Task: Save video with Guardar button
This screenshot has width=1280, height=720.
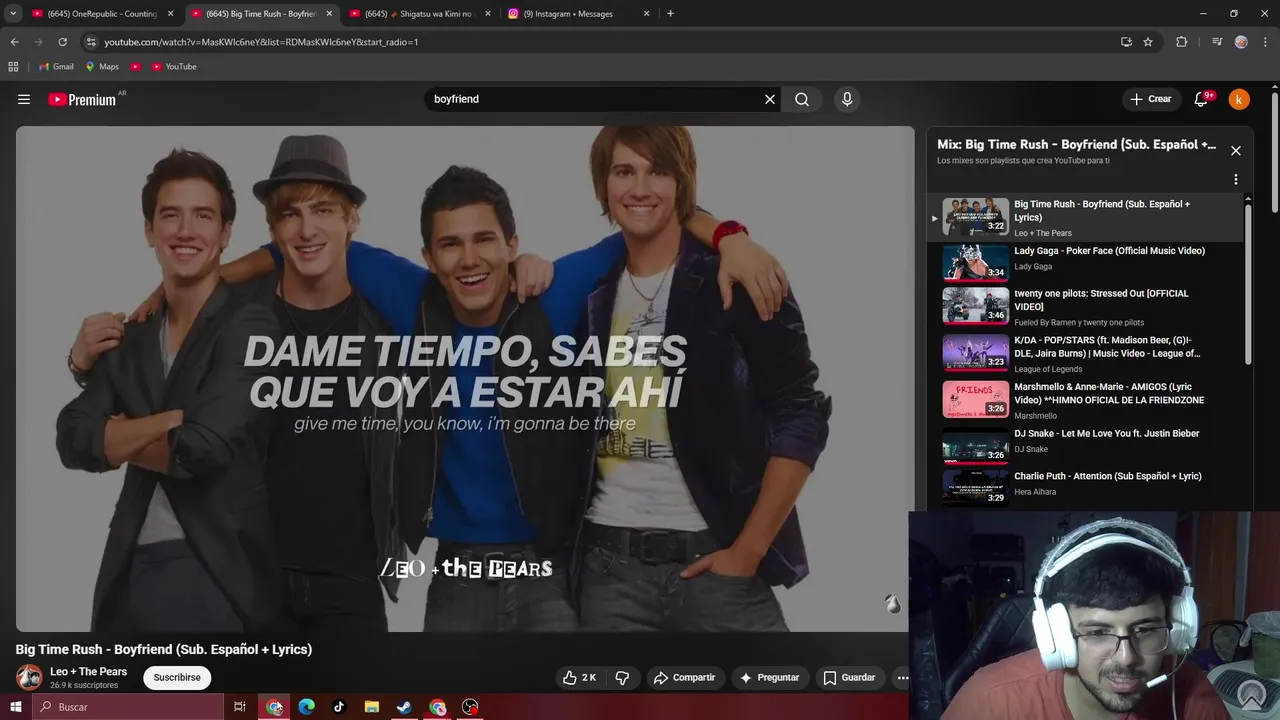Action: [849, 677]
